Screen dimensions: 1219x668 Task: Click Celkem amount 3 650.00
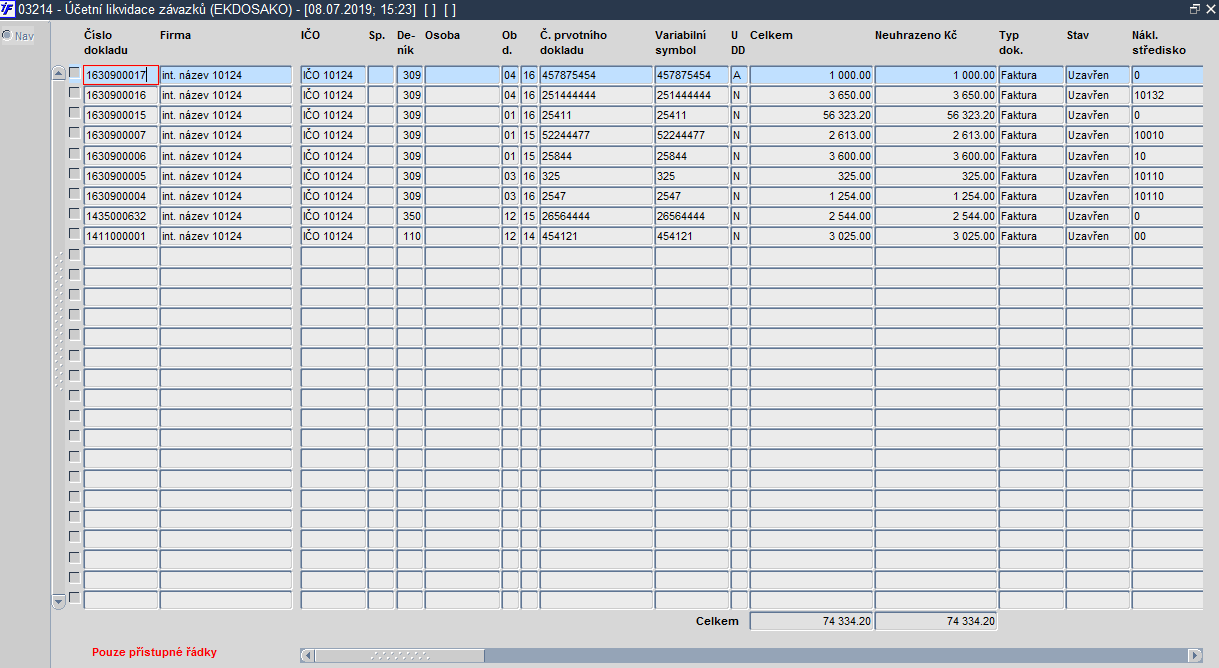click(811, 95)
